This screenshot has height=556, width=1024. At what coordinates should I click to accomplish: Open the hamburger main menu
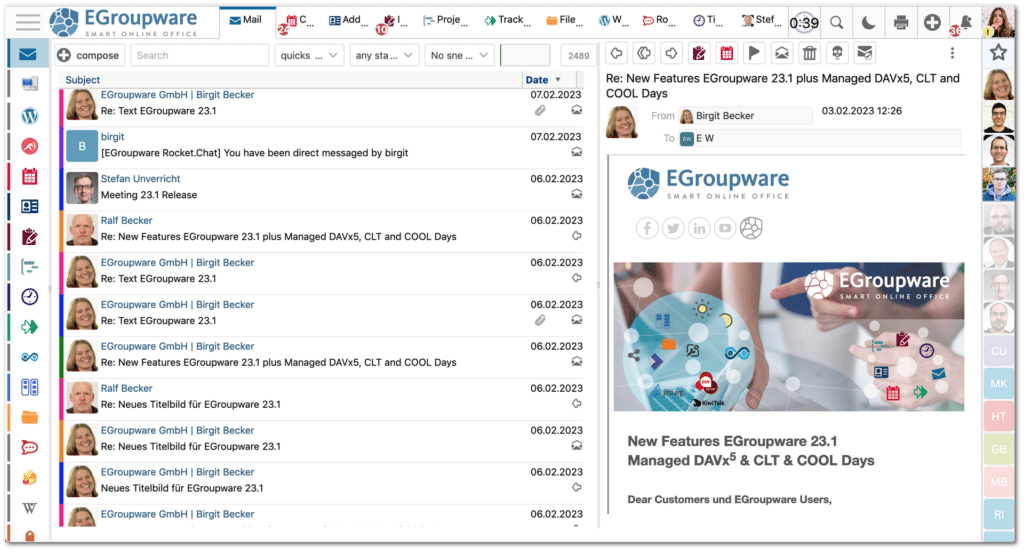27,22
